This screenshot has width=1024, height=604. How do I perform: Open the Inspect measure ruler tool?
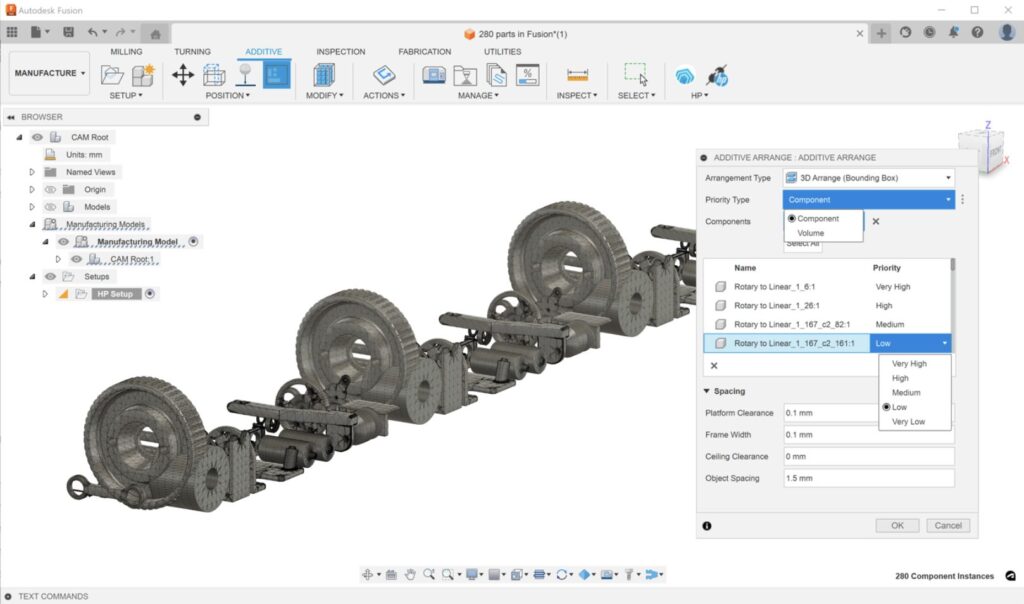pyautogui.click(x=577, y=75)
